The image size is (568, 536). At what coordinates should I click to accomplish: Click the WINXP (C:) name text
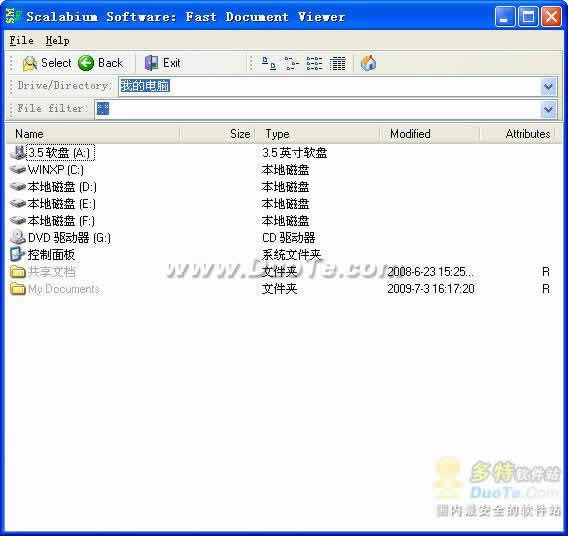[56, 169]
